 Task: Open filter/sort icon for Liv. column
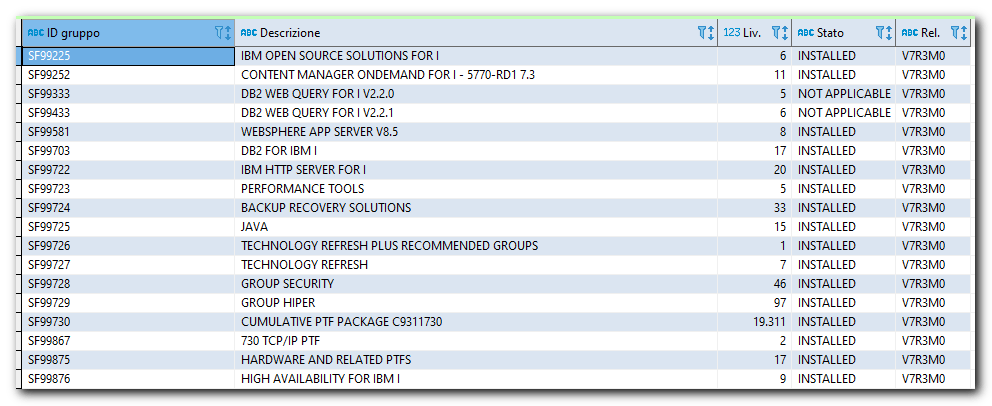tap(780, 33)
